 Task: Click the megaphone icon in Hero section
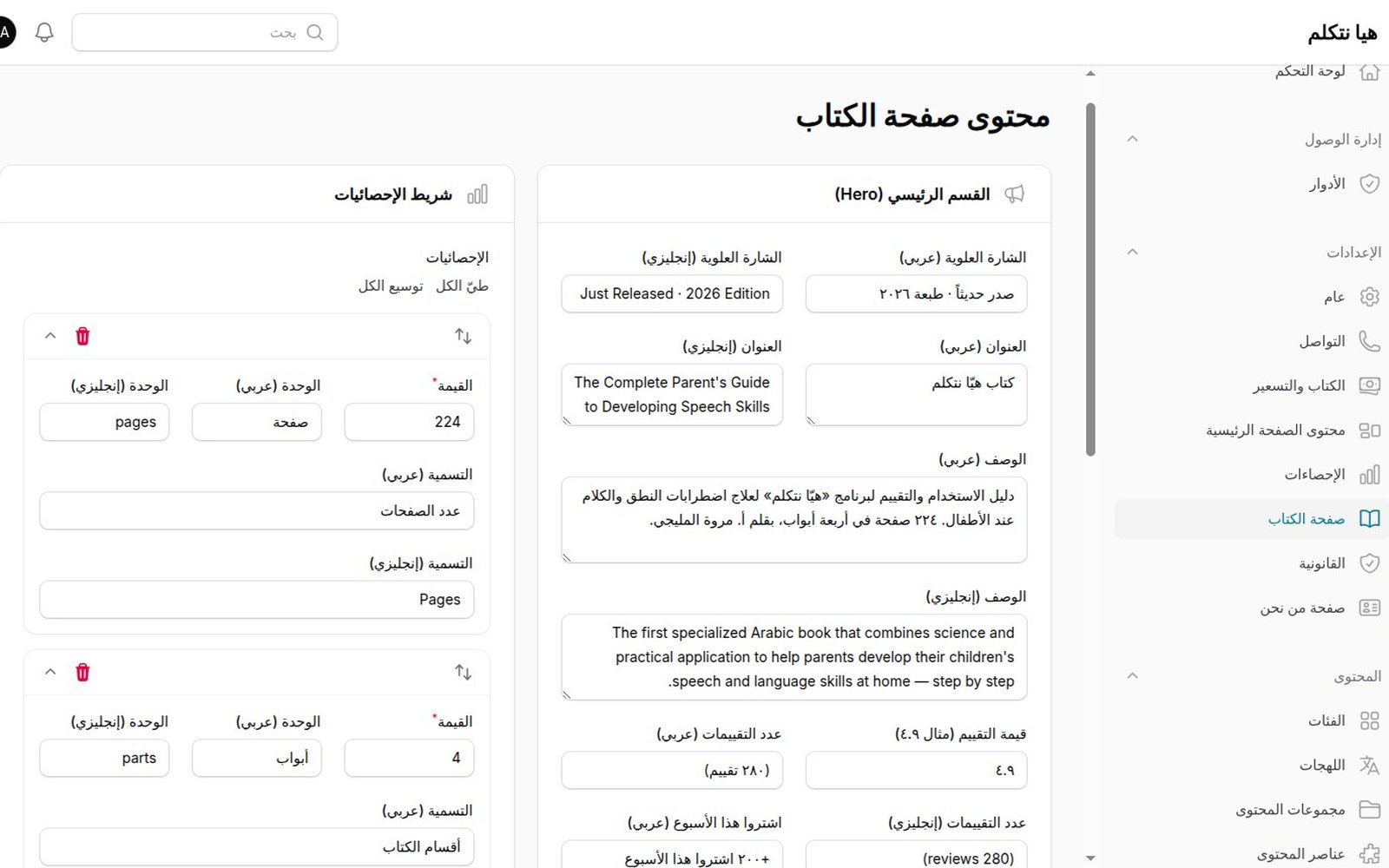tap(1014, 194)
